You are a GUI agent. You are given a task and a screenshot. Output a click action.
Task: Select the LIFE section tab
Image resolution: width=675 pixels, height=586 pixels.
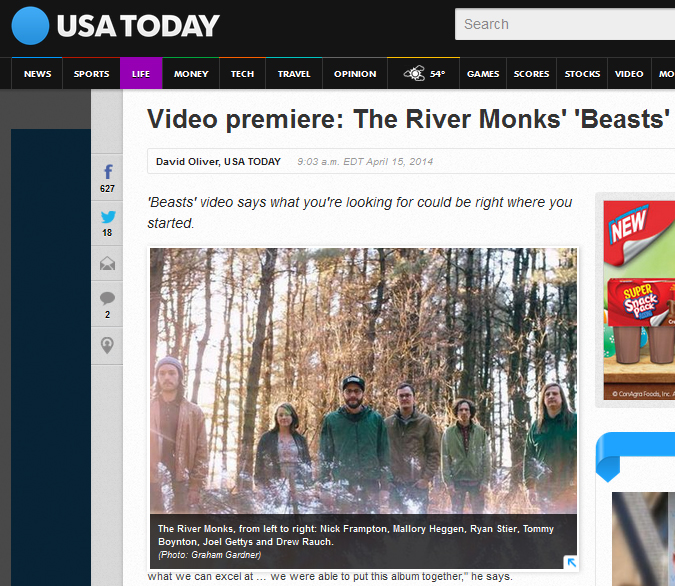(x=141, y=74)
